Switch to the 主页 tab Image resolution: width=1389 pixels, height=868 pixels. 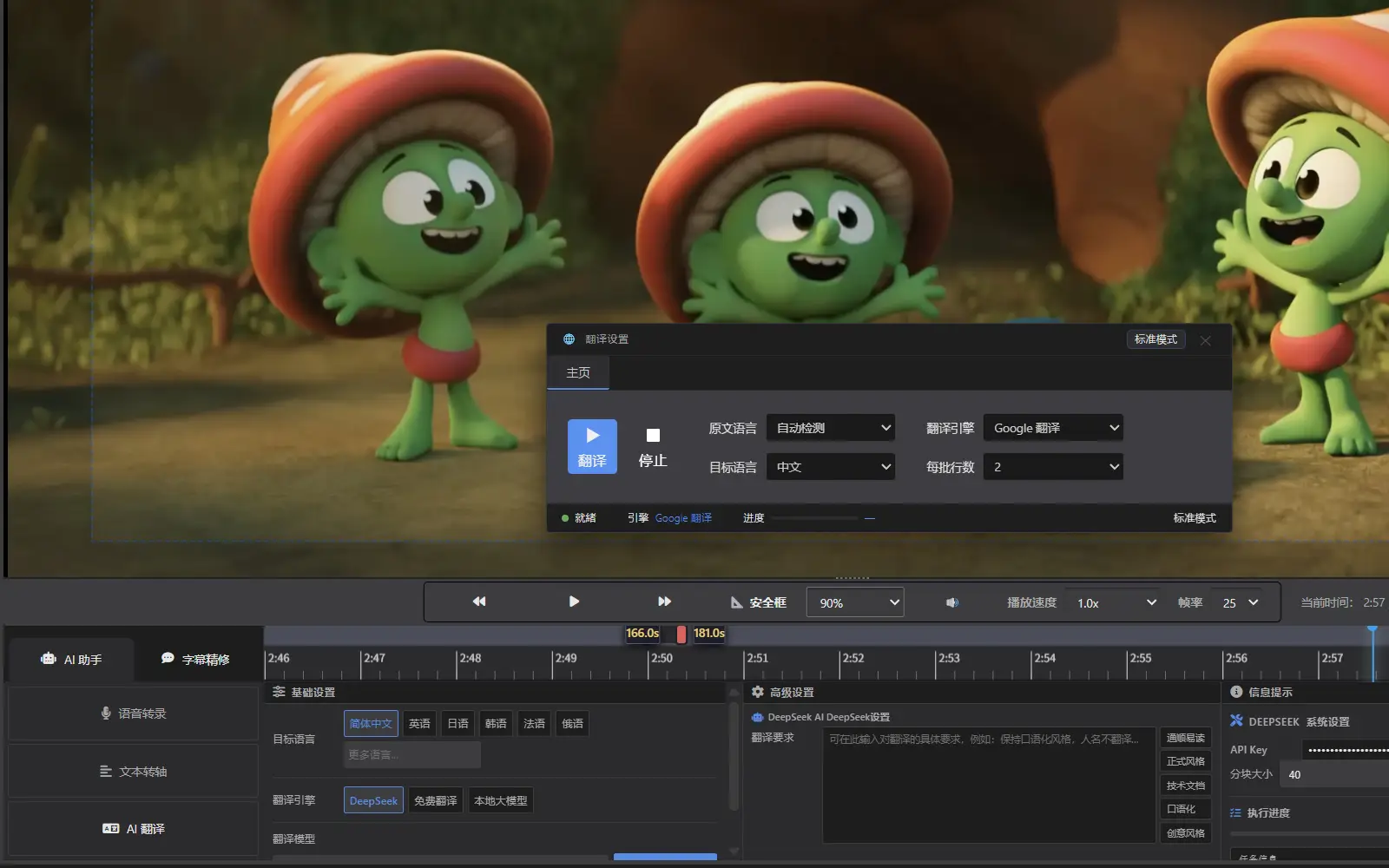[x=578, y=372]
